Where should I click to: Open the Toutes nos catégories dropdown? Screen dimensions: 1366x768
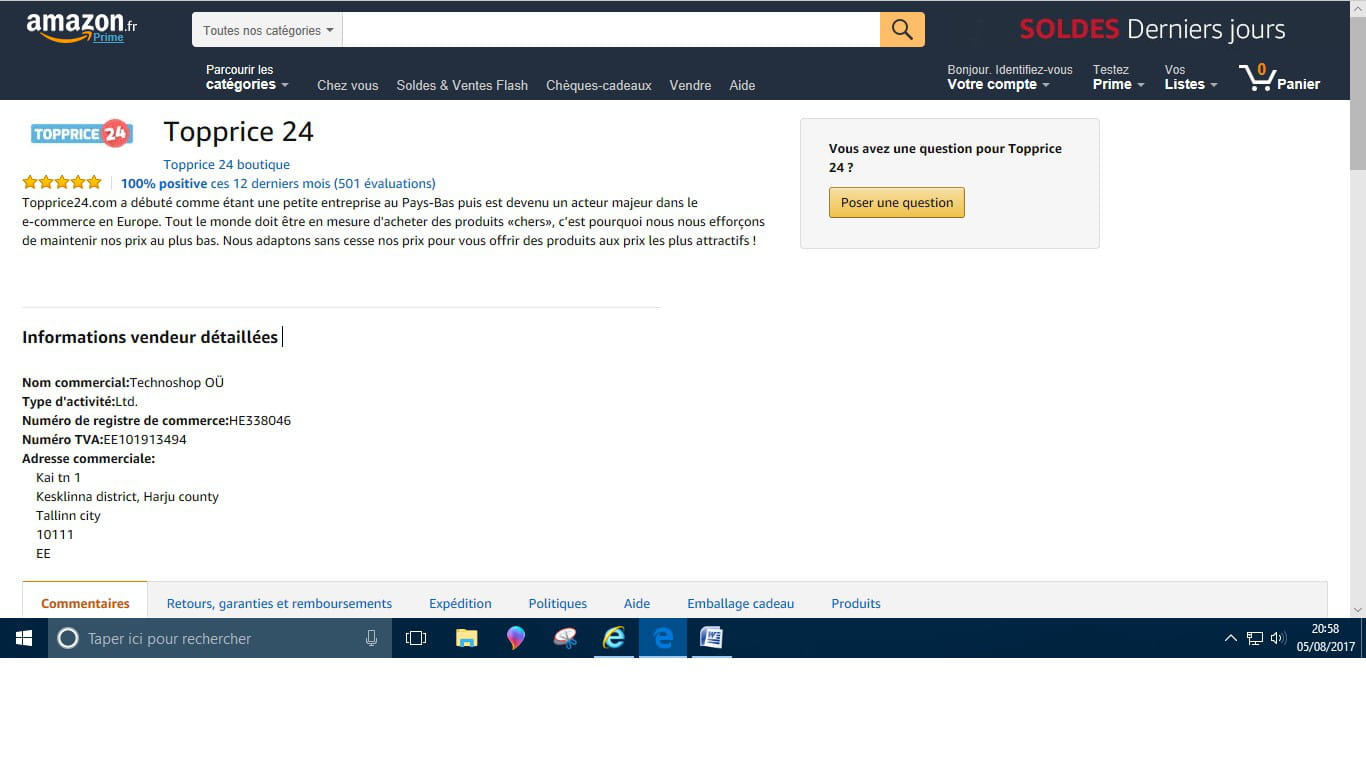coord(267,30)
